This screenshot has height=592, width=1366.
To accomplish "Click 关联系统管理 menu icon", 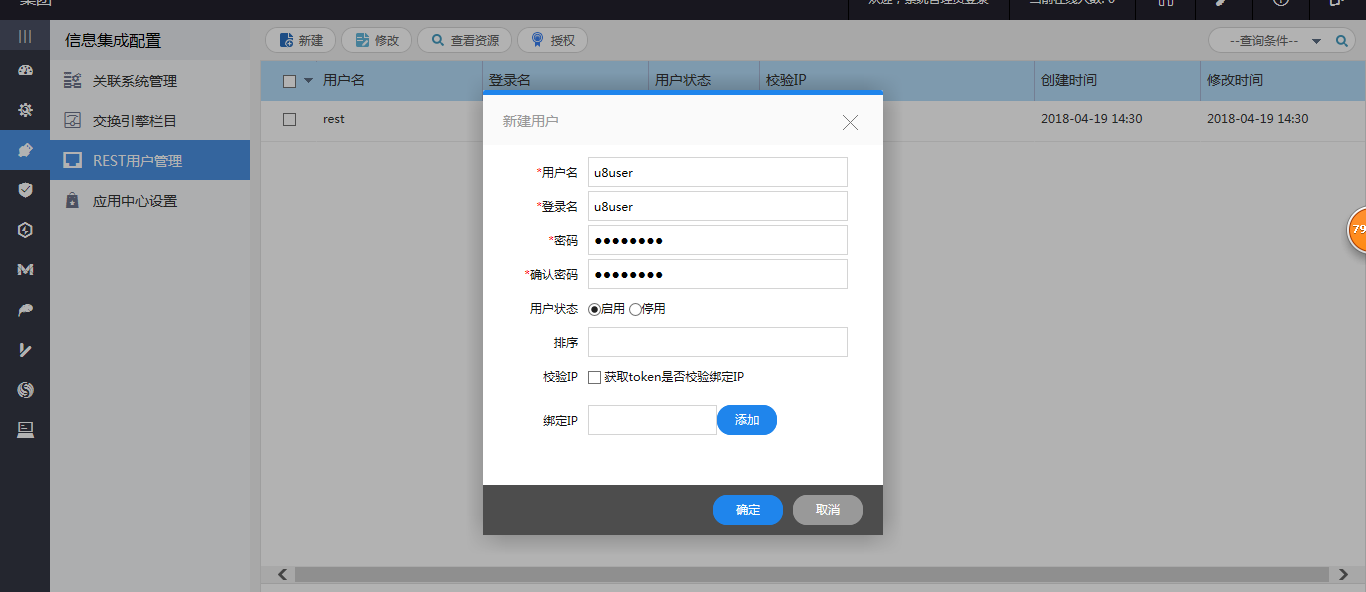I will tap(72, 80).
